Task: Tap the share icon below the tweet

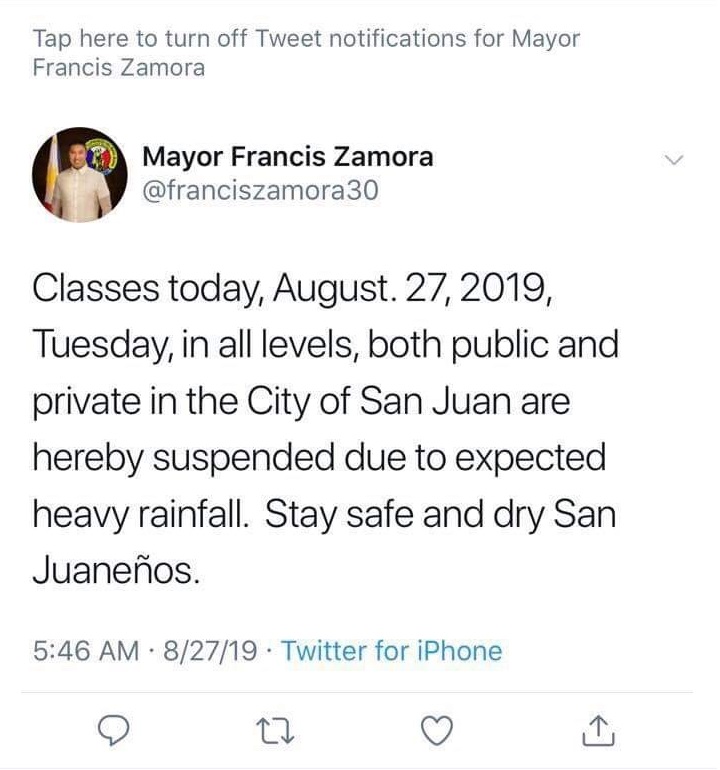Action: coord(596,733)
